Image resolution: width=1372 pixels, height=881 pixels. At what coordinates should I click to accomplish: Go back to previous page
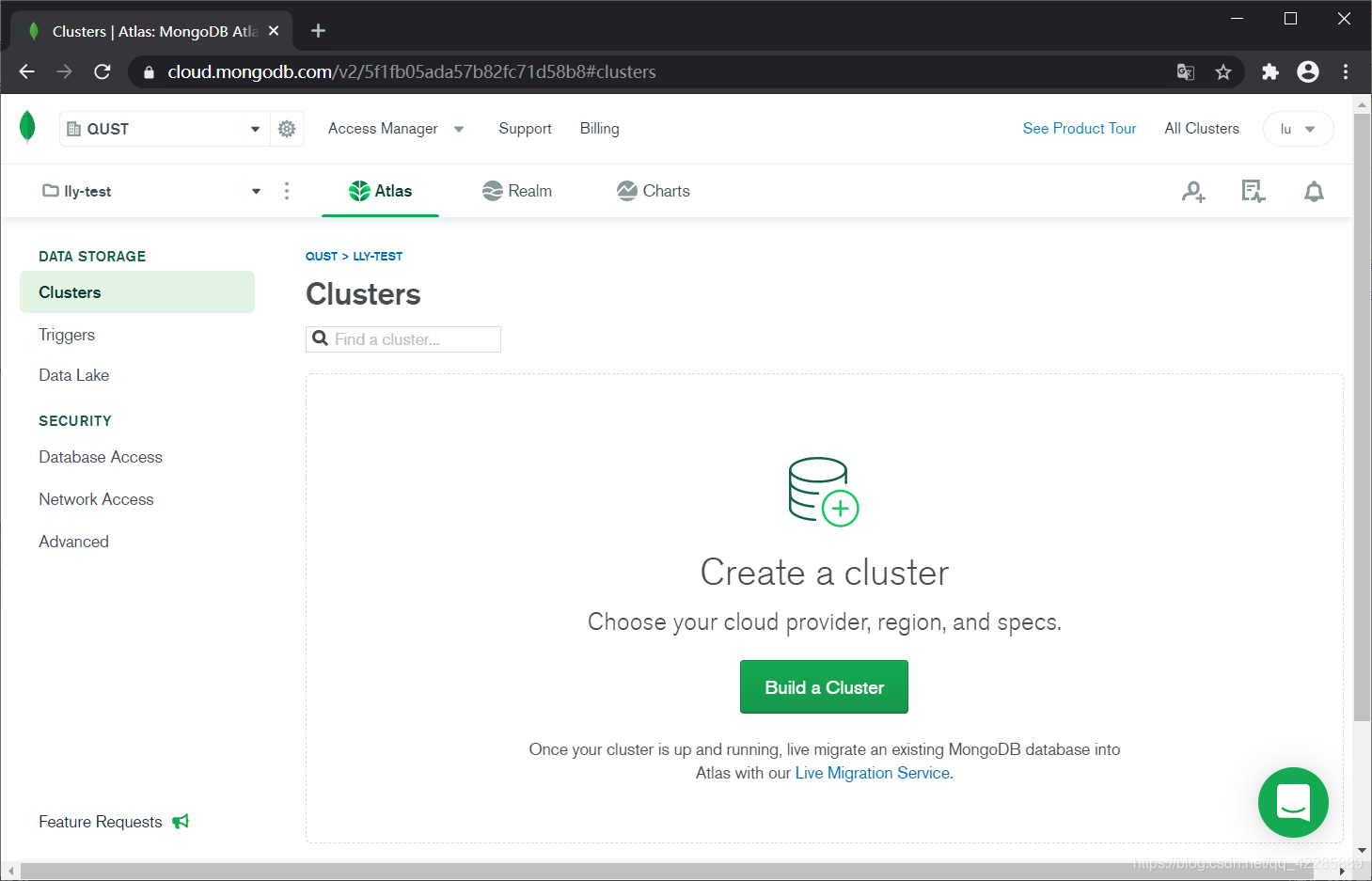pyautogui.click(x=27, y=71)
